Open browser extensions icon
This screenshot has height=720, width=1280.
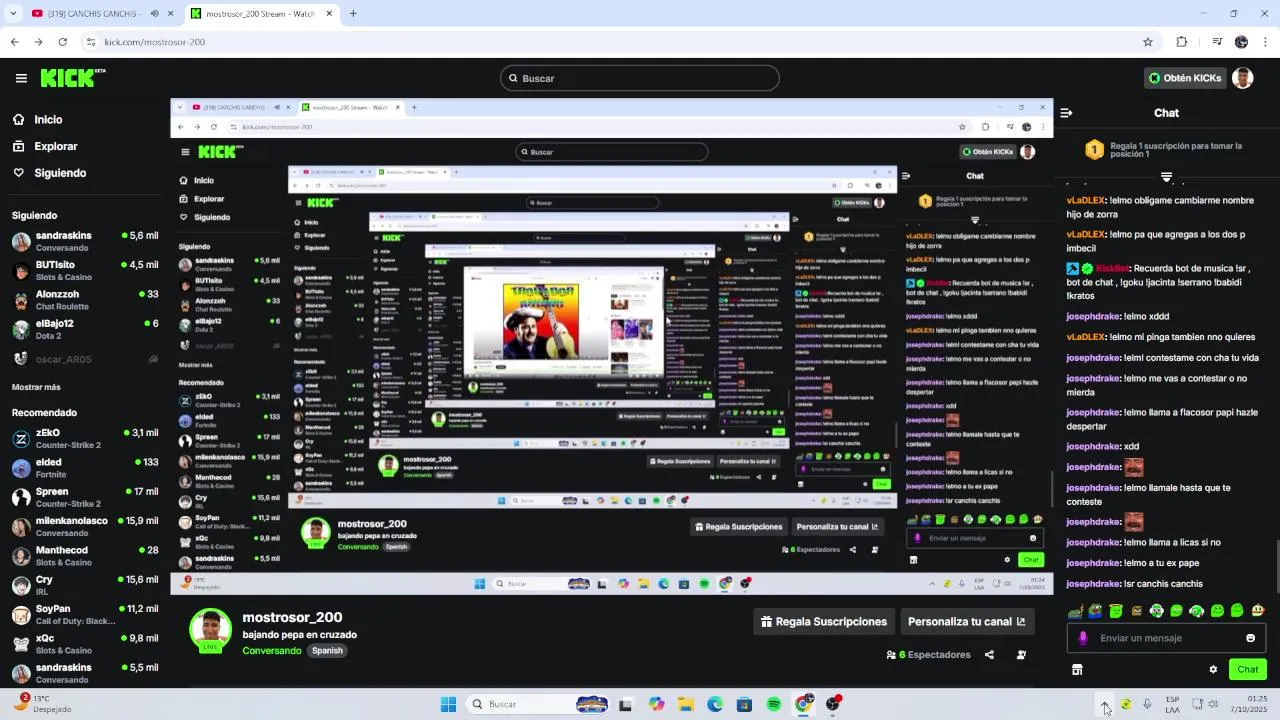pos(1182,42)
